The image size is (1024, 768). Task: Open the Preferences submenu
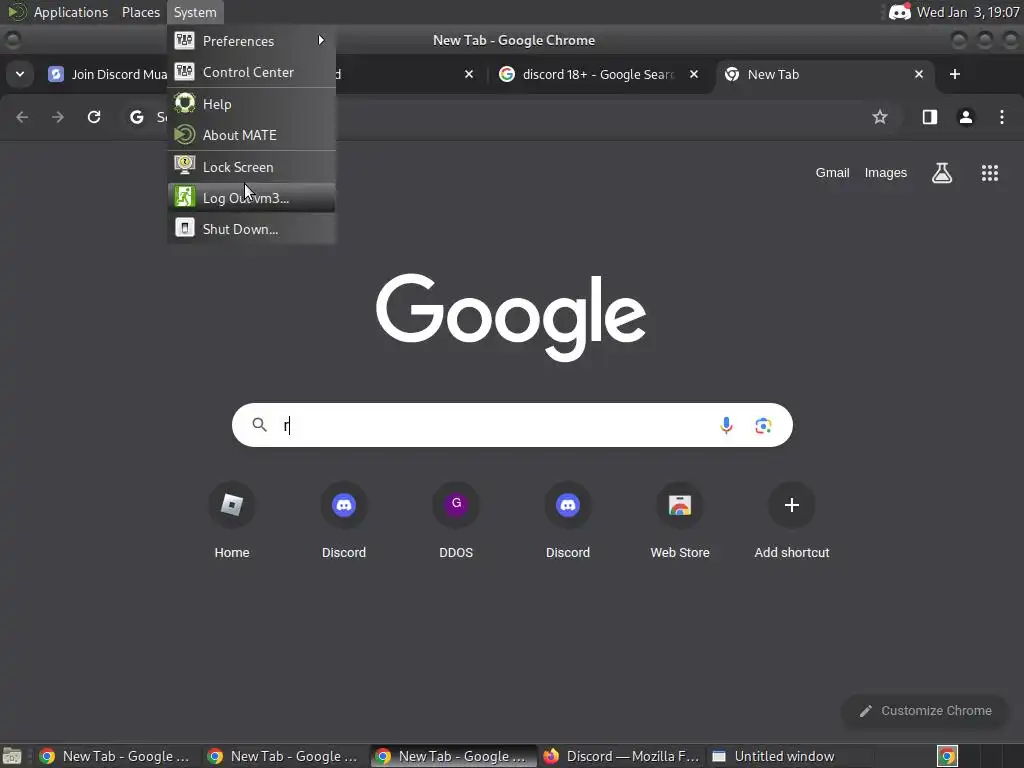pyautogui.click(x=251, y=40)
